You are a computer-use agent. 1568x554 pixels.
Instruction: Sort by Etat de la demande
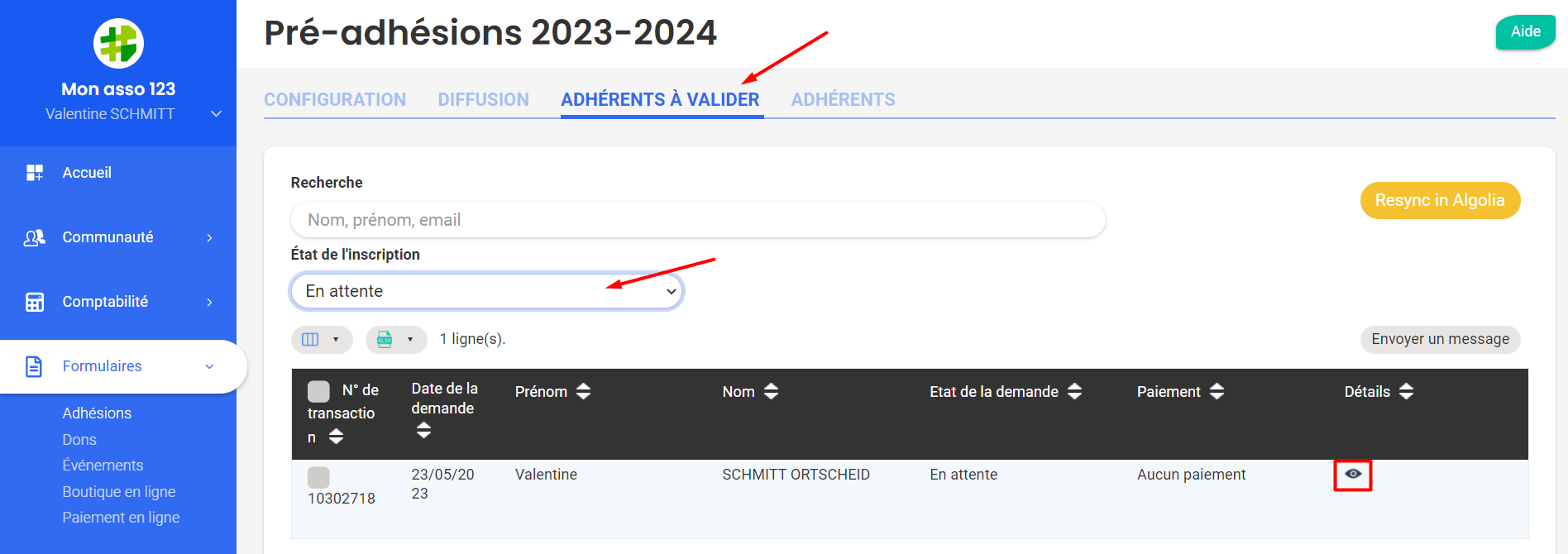[x=1074, y=392]
